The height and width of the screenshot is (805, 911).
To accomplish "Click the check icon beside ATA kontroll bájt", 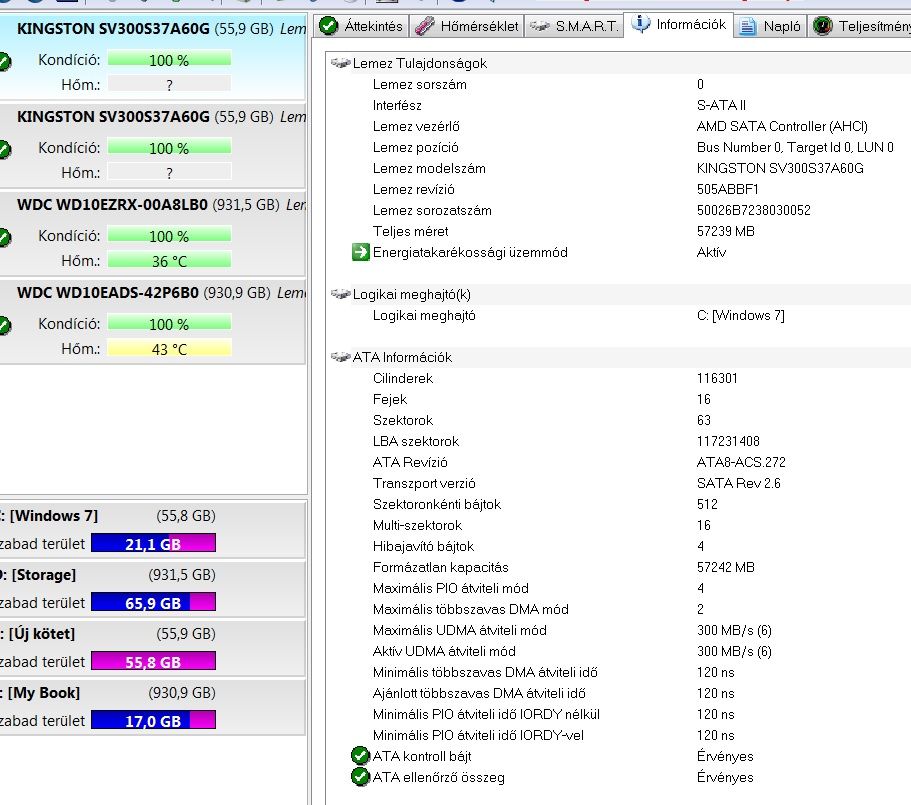I will pyautogui.click(x=361, y=756).
